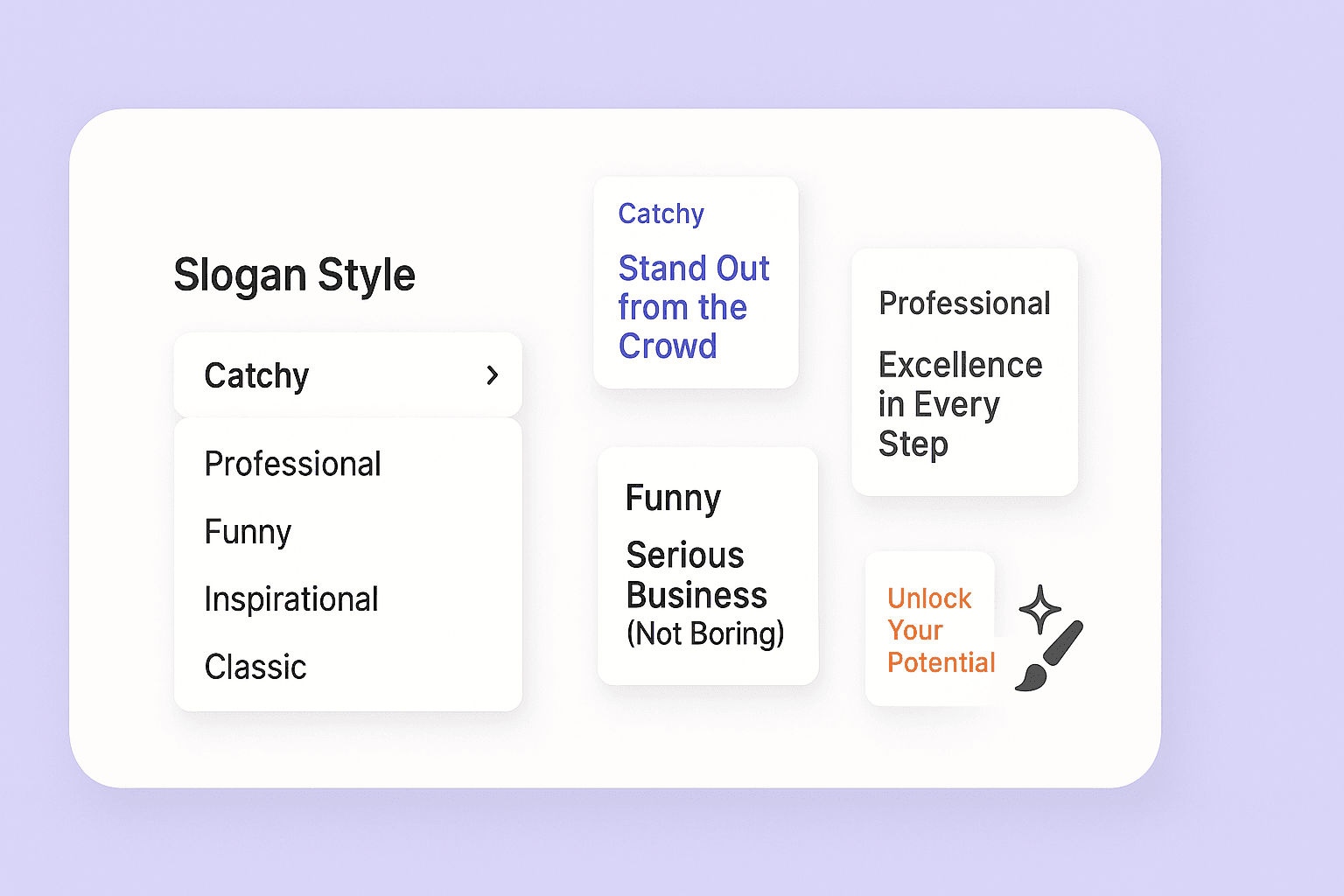Click the Professional label on the slogan card

coord(964,303)
